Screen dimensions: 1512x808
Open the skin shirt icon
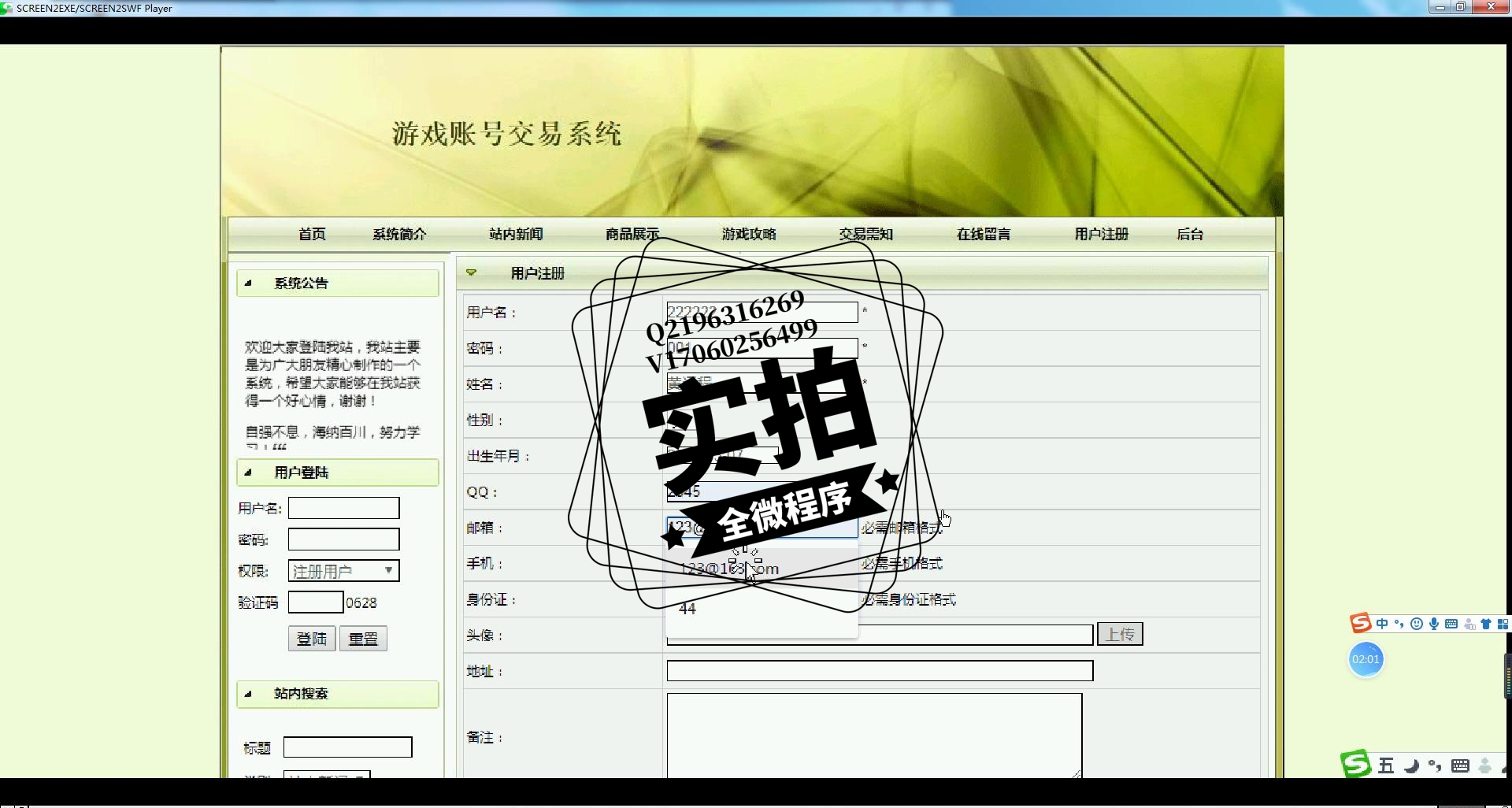point(1486,625)
